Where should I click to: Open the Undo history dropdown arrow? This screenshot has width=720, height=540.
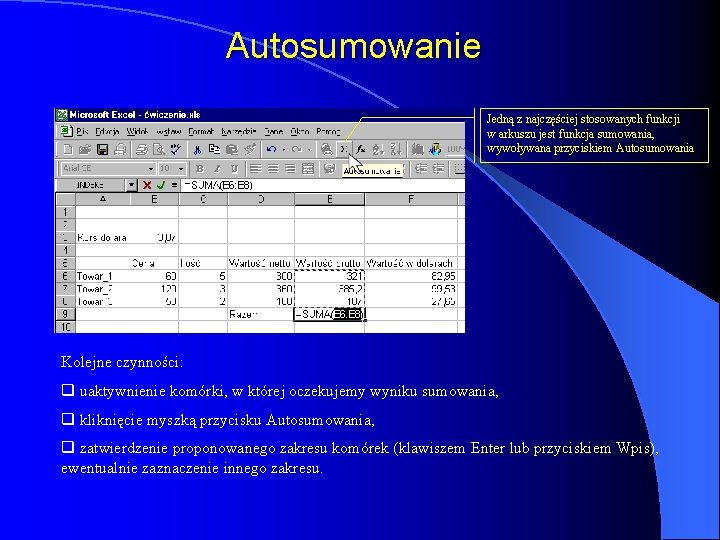(x=284, y=150)
